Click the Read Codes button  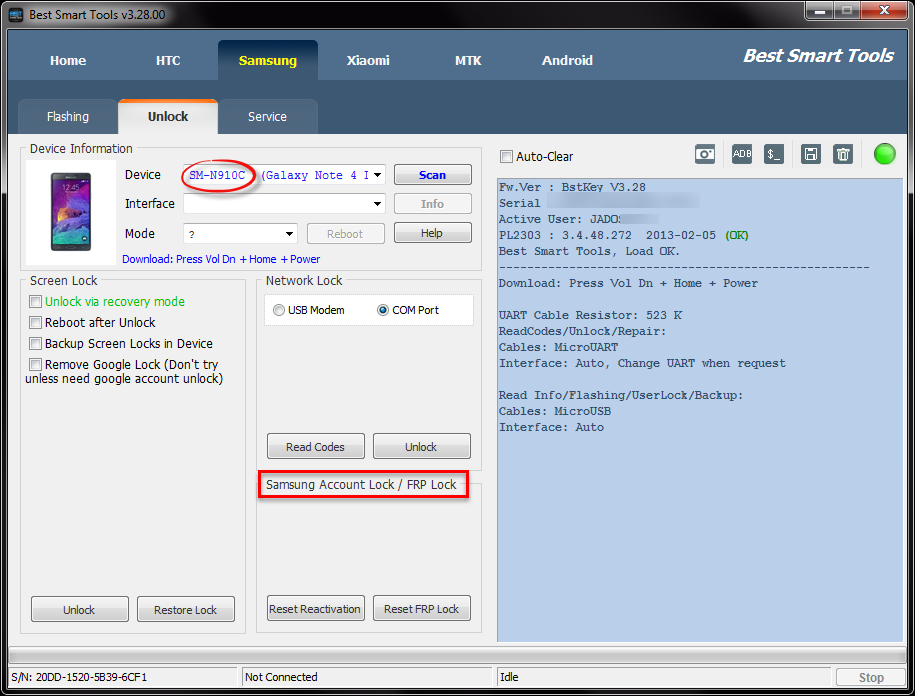316,446
